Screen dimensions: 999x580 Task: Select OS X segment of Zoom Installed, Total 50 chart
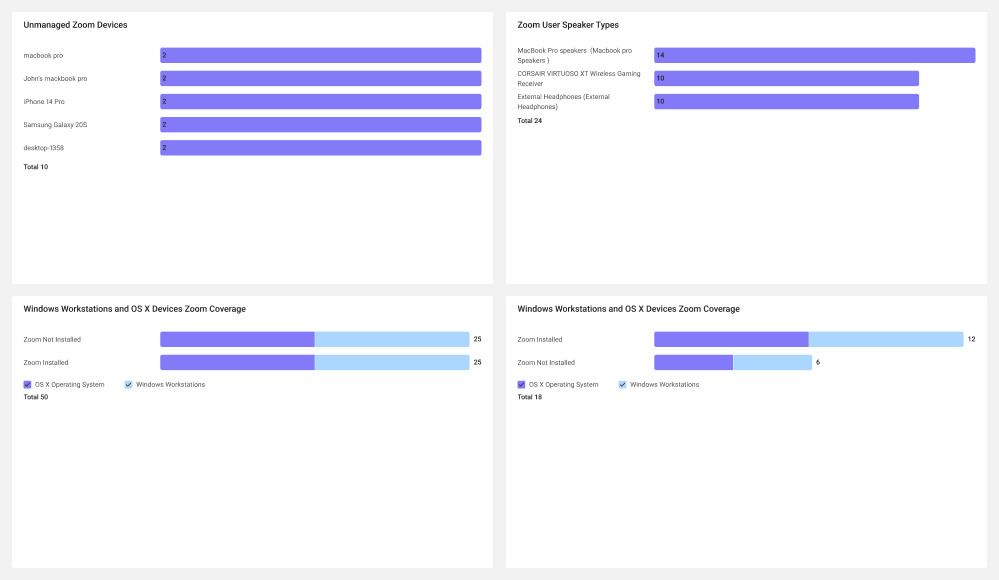click(237, 362)
